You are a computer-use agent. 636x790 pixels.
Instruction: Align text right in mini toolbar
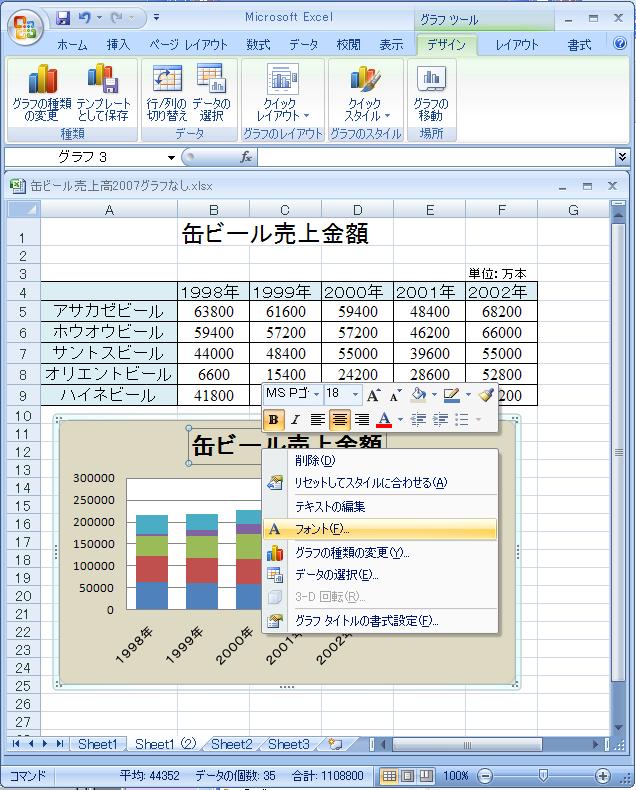[362, 419]
